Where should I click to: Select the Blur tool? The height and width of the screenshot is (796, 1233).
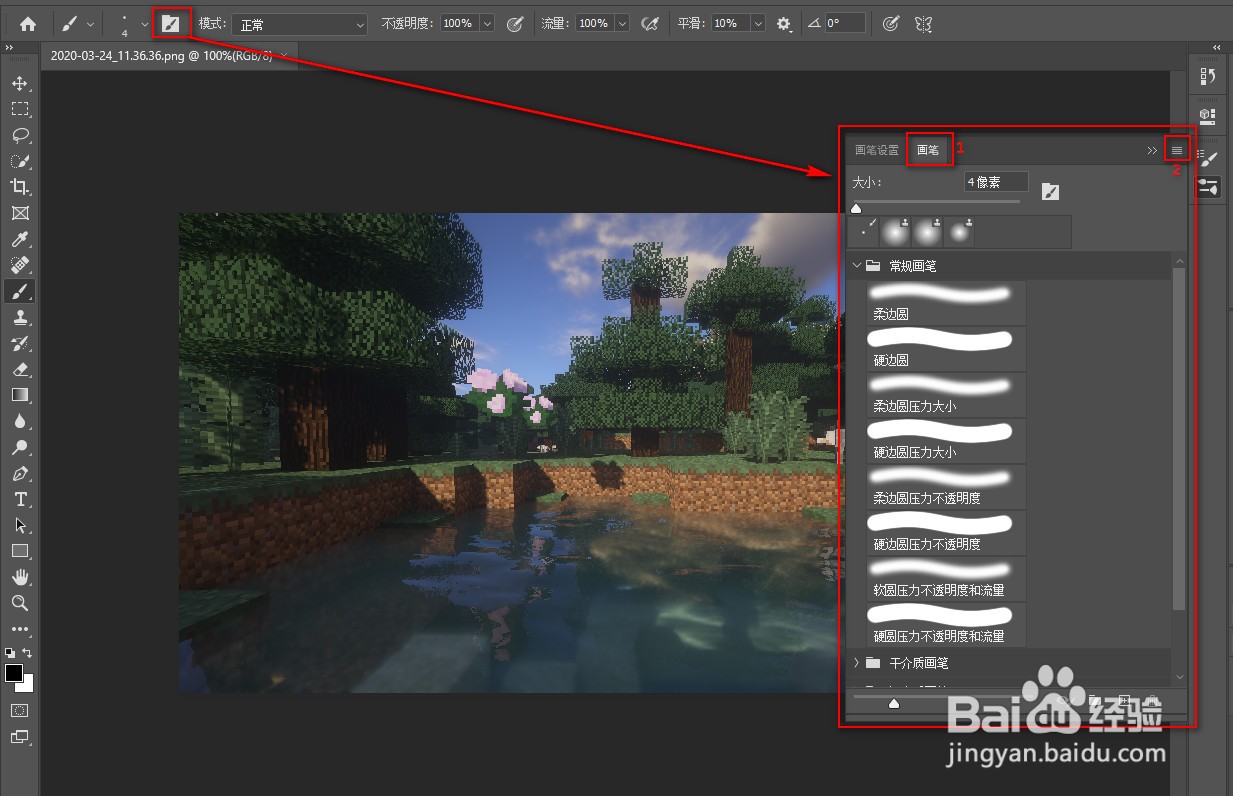19,421
